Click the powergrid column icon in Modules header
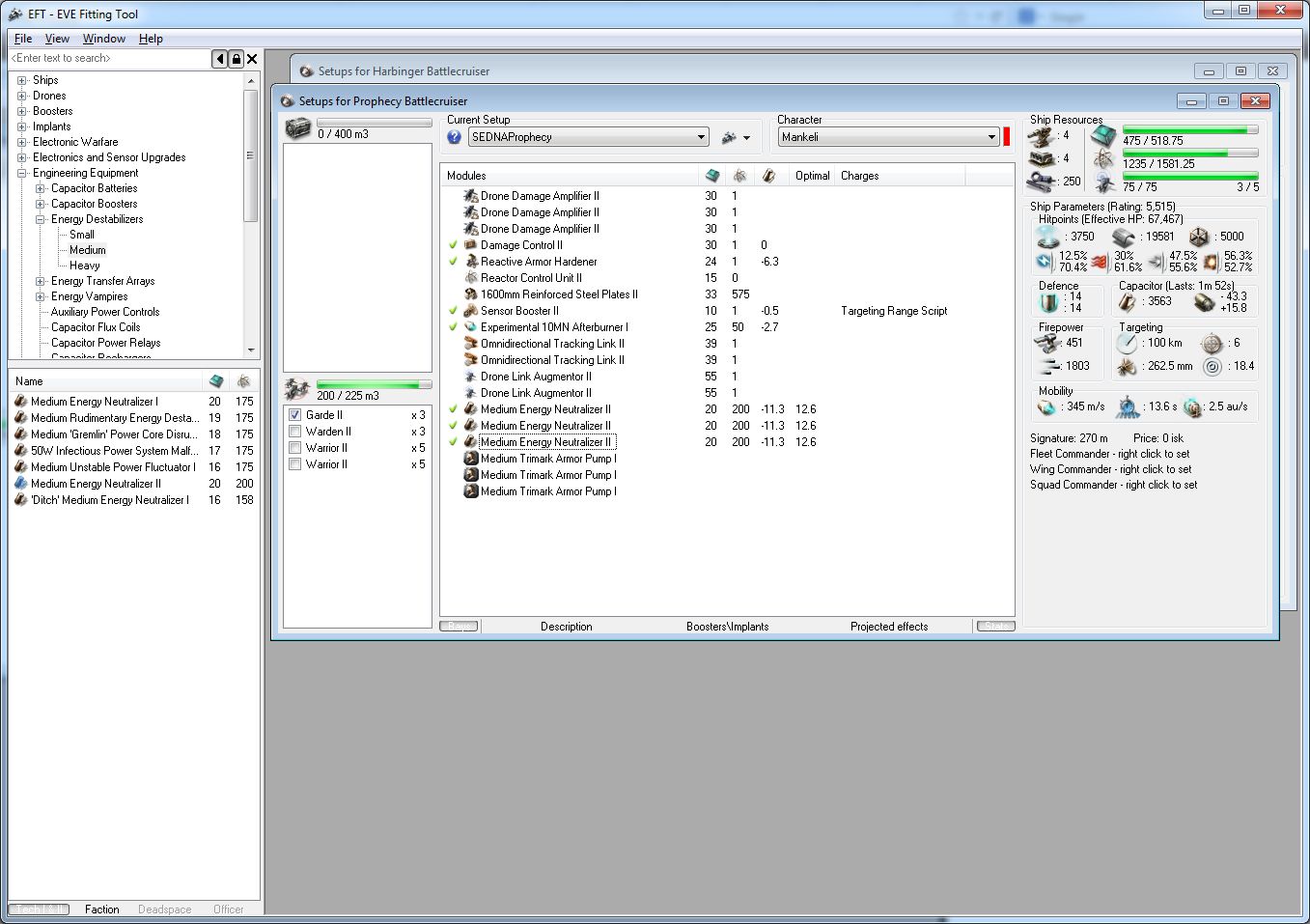The image size is (1310, 924). point(739,176)
